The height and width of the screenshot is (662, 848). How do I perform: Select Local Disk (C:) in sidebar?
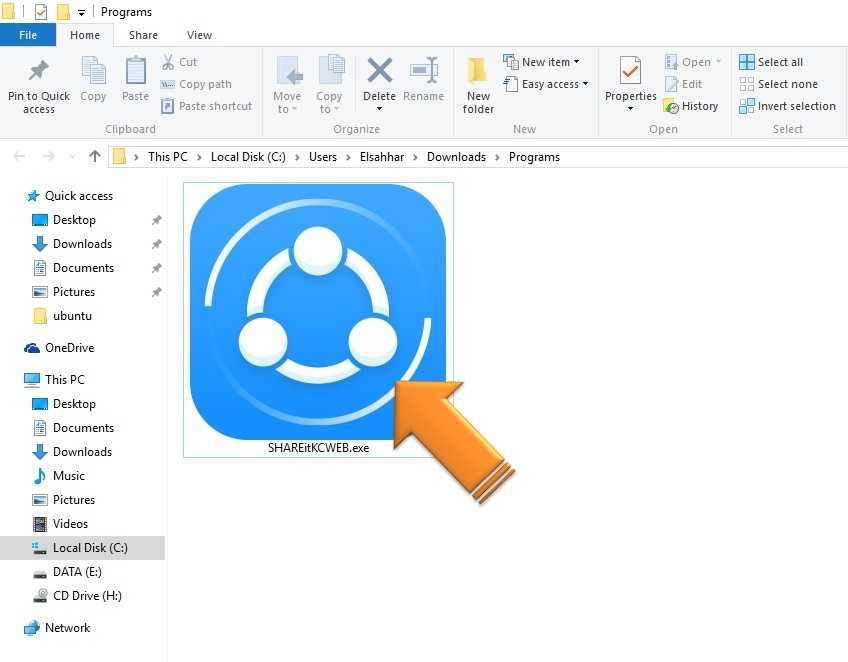82,548
